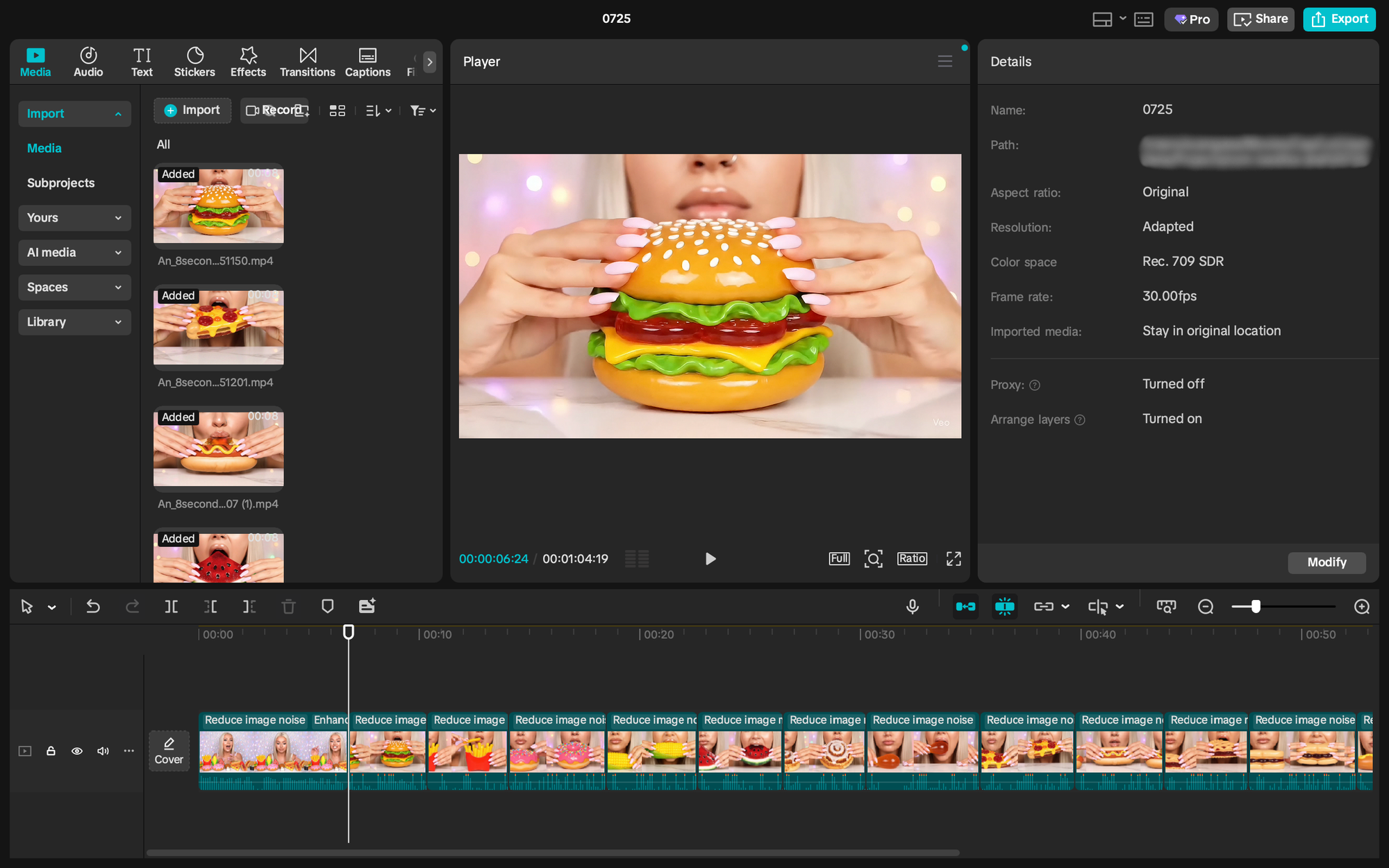Open track more options menu

tap(128, 751)
